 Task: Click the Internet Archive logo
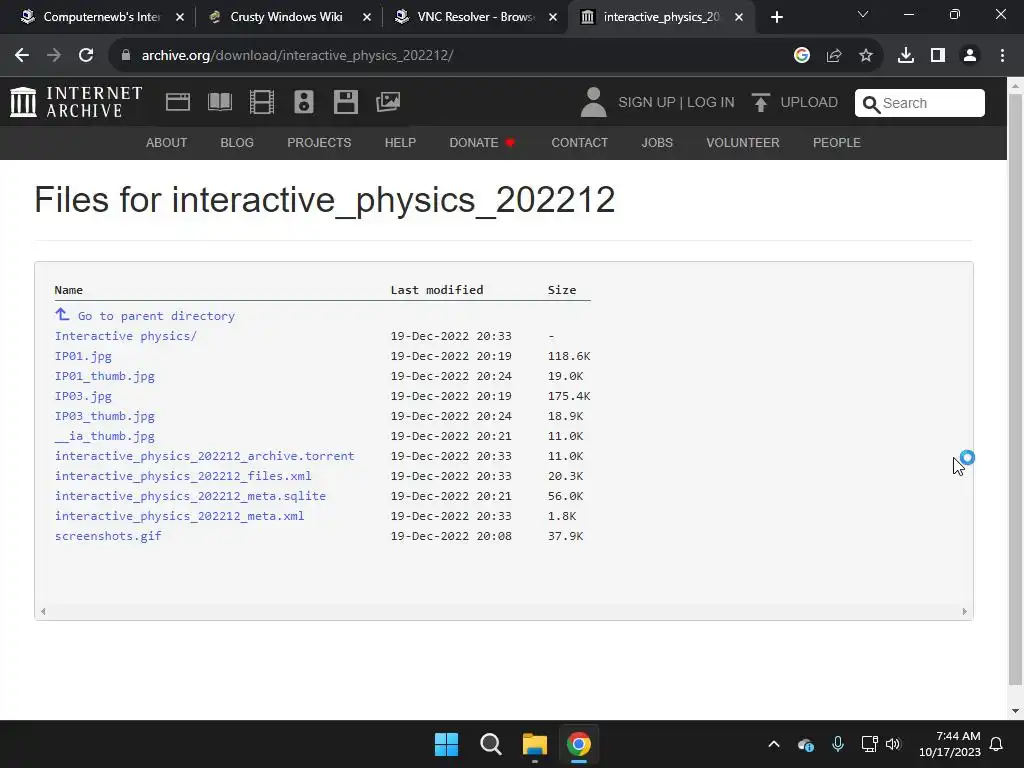click(x=76, y=102)
